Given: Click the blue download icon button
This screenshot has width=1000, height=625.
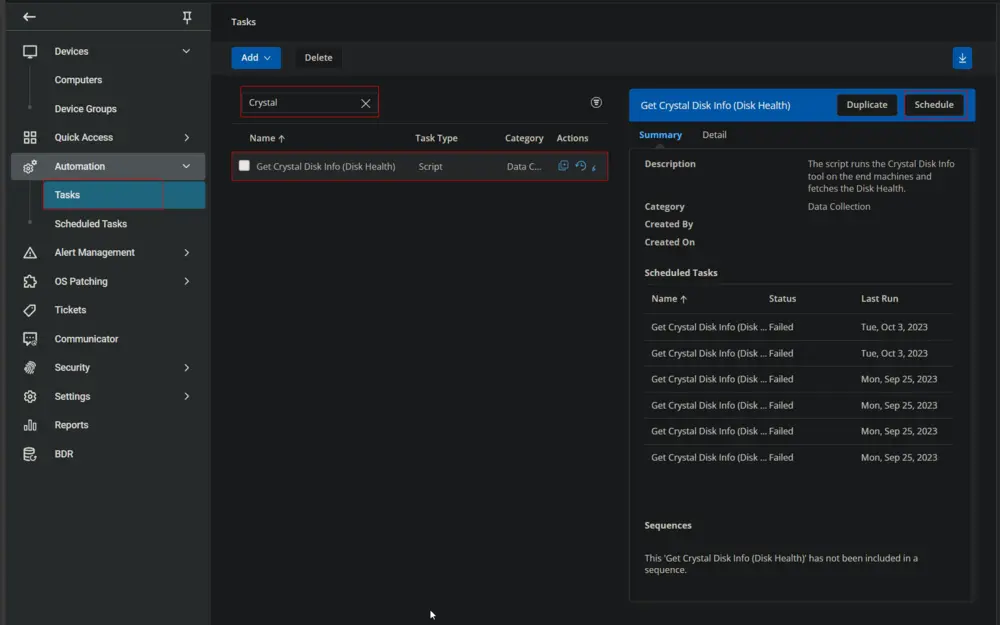Looking at the screenshot, I should [962, 58].
